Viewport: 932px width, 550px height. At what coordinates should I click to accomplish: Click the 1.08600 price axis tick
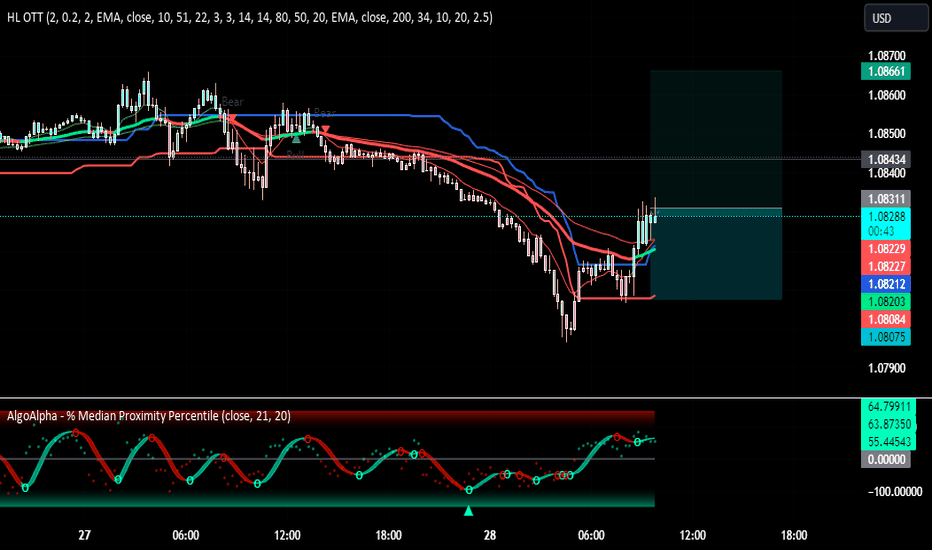click(x=886, y=95)
